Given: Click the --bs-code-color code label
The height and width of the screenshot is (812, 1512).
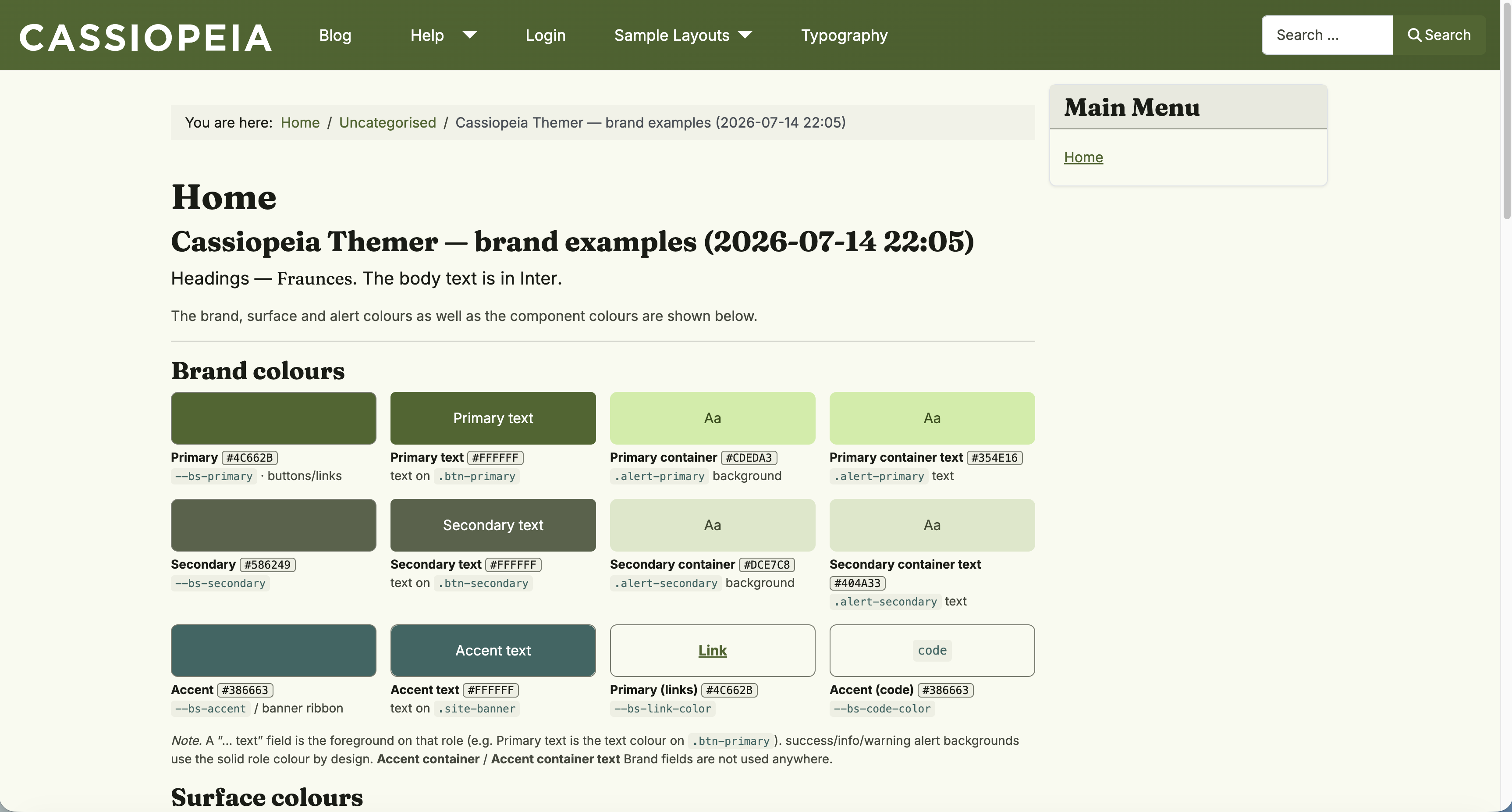Looking at the screenshot, I should point(882,709).
